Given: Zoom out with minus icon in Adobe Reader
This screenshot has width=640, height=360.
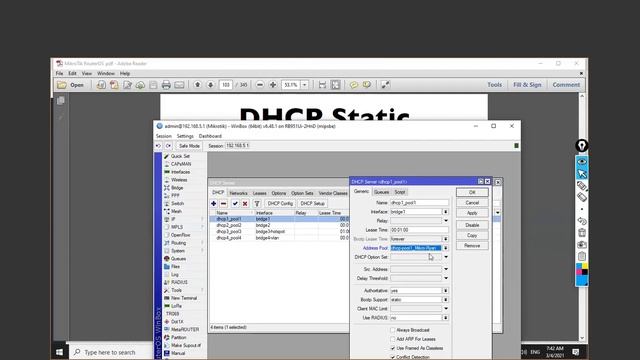Looking at the screenshot, I should pyautogui.click(x=260, y=85).
